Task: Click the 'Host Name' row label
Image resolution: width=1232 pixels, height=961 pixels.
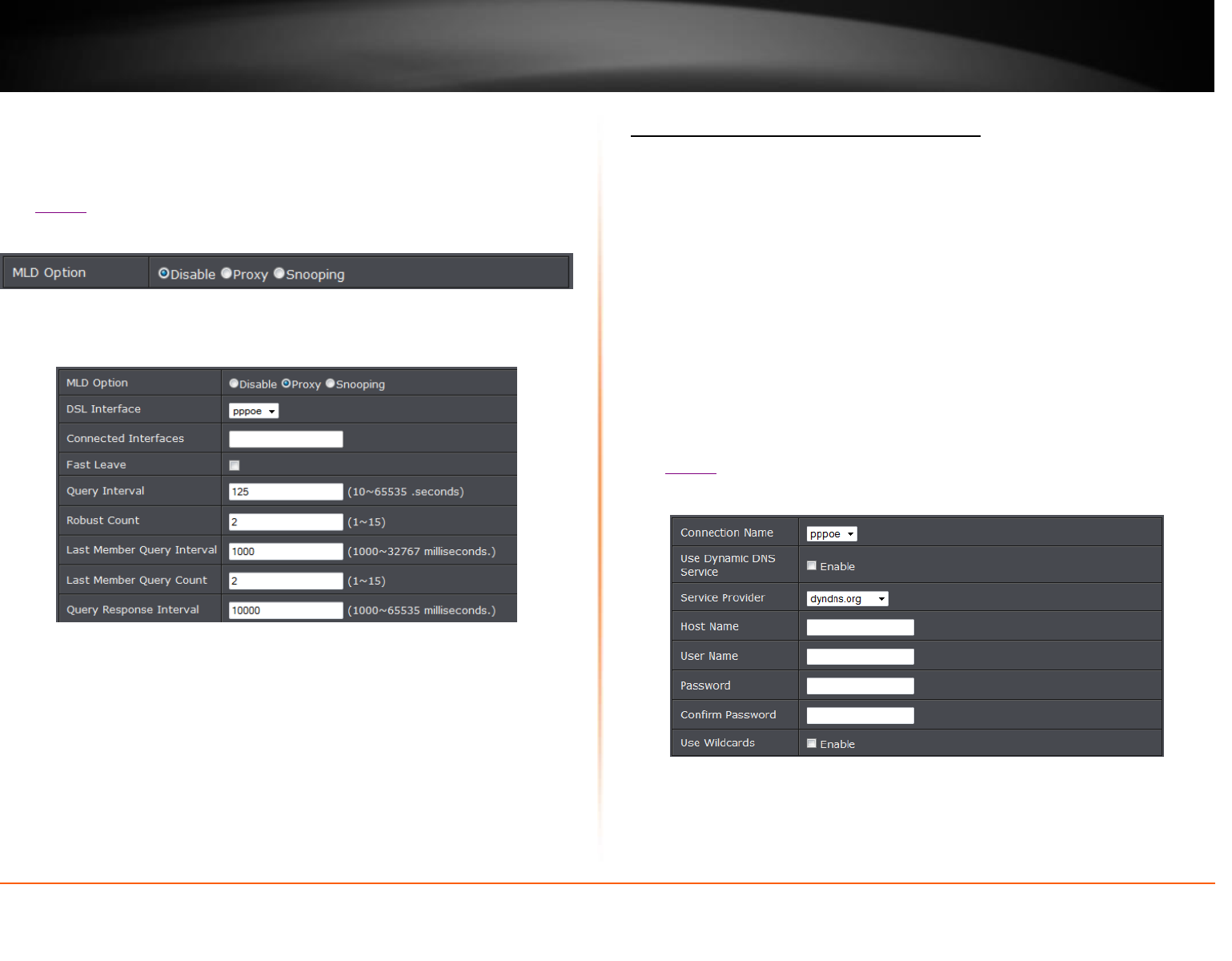Action: click(709, 626)
